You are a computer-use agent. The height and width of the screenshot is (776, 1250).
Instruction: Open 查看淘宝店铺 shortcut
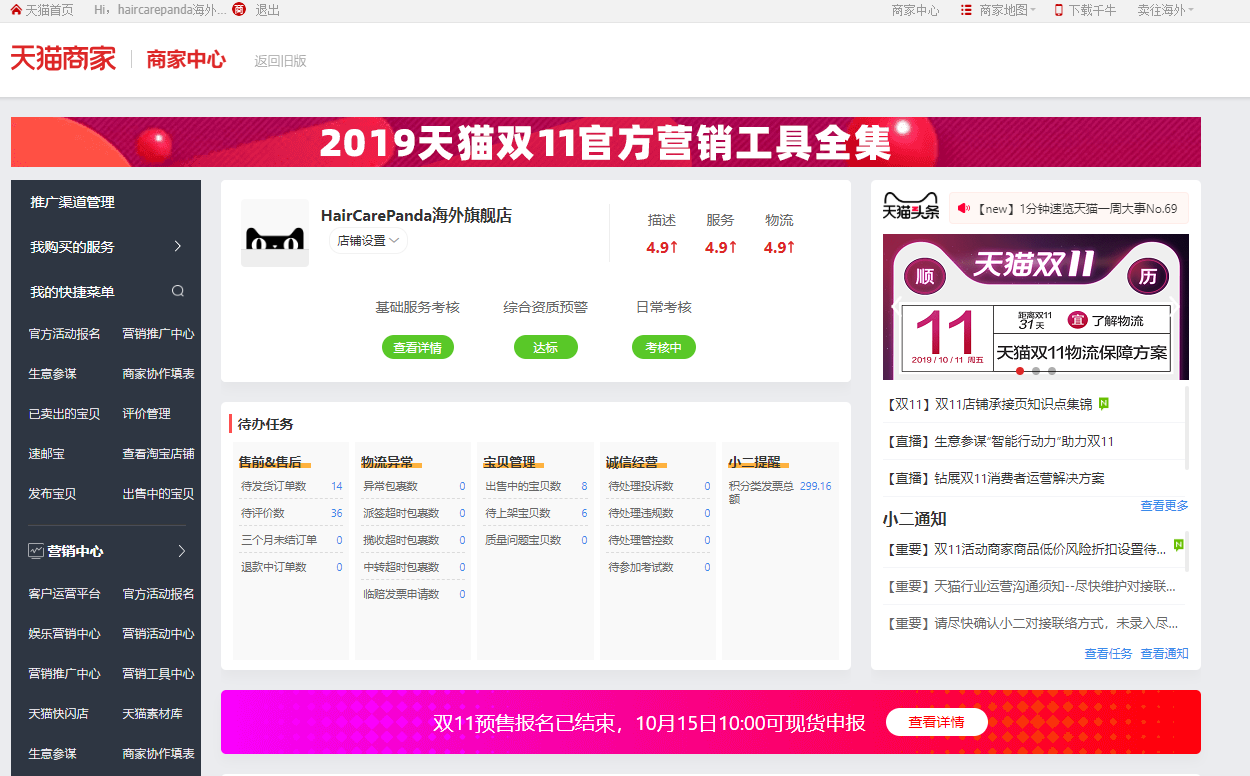159,453
